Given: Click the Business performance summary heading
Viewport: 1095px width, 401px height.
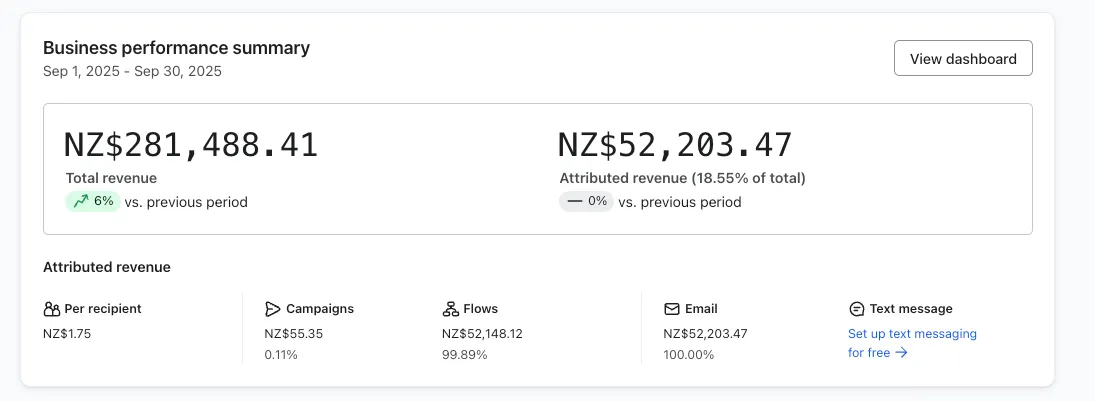Looking at the screenshot, I should (177, 48).
